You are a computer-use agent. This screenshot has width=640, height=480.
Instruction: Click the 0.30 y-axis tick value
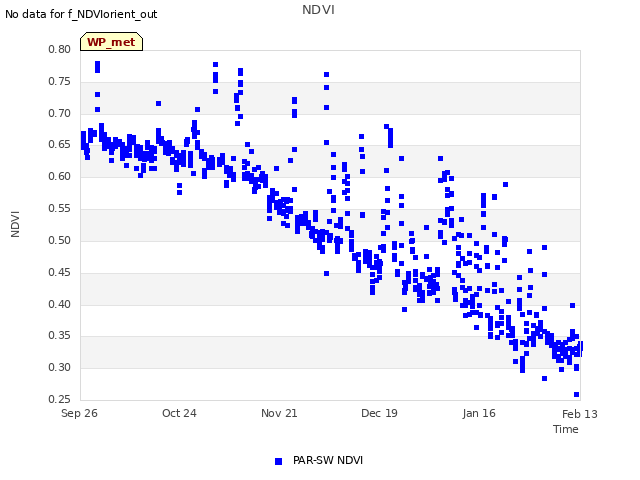coord(60,367)
